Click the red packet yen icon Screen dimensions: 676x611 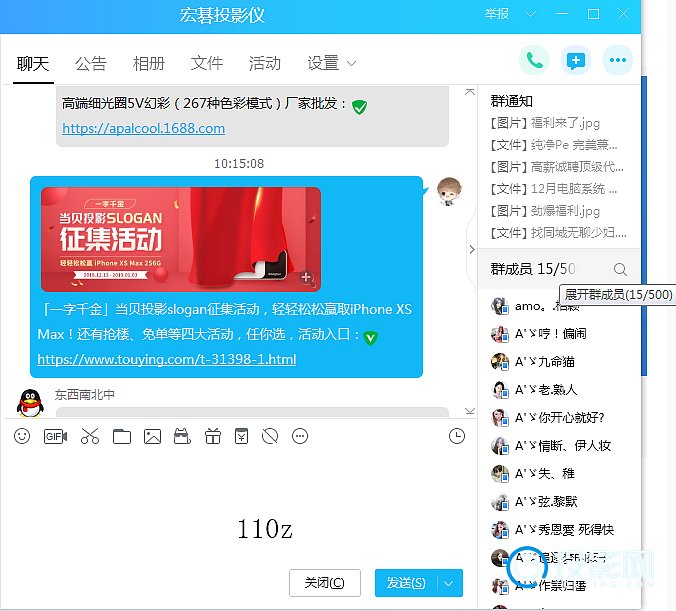tap(241, 436)
